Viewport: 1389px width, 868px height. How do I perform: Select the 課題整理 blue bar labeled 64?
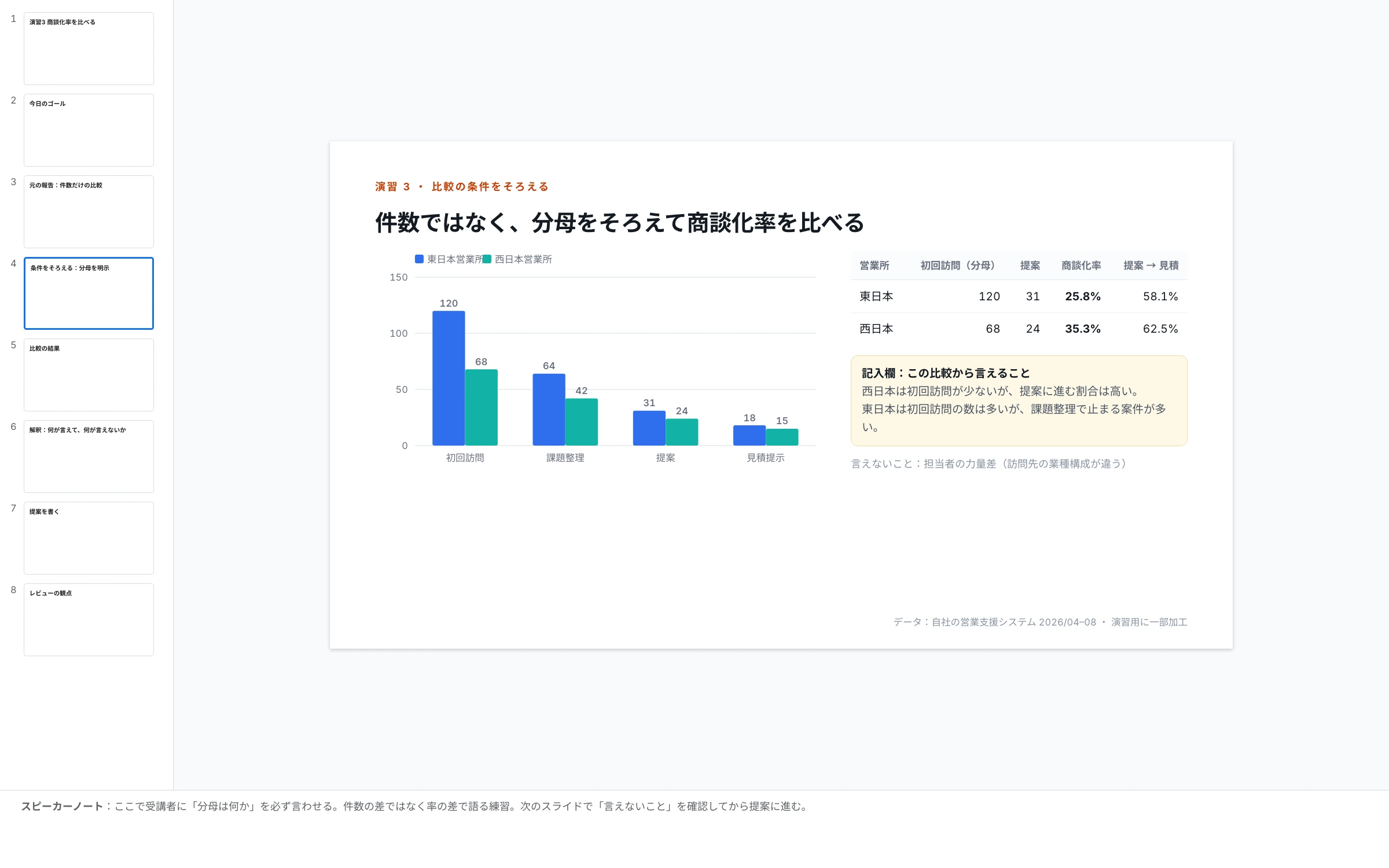pyautogui.click(x=549, y=410)
